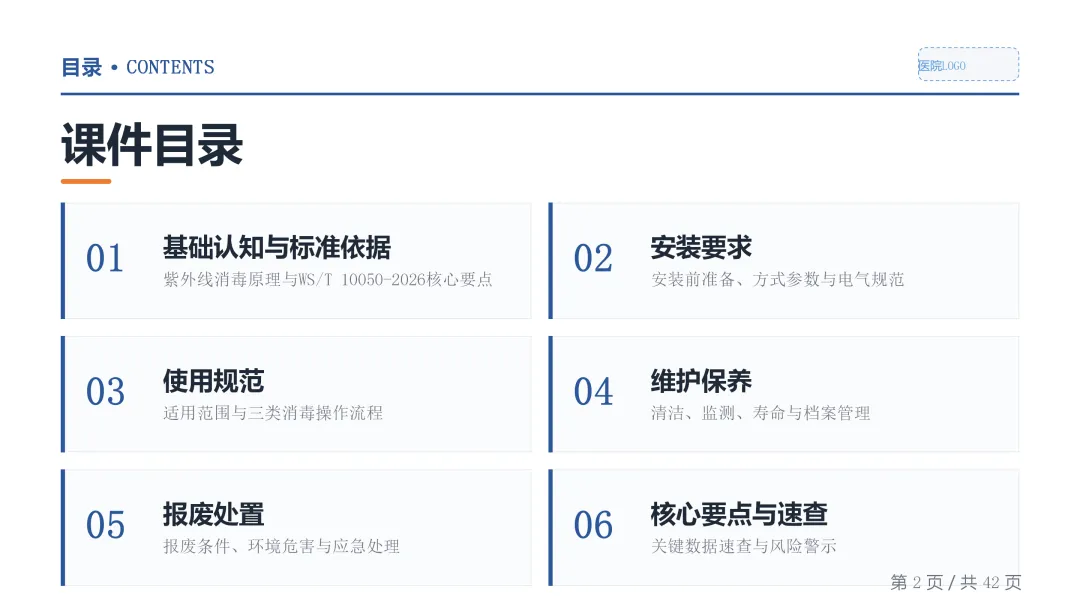Viewport: 1080px width, 608px height.
Task: Select the 06 section number
Action: [x=593, y=525]
